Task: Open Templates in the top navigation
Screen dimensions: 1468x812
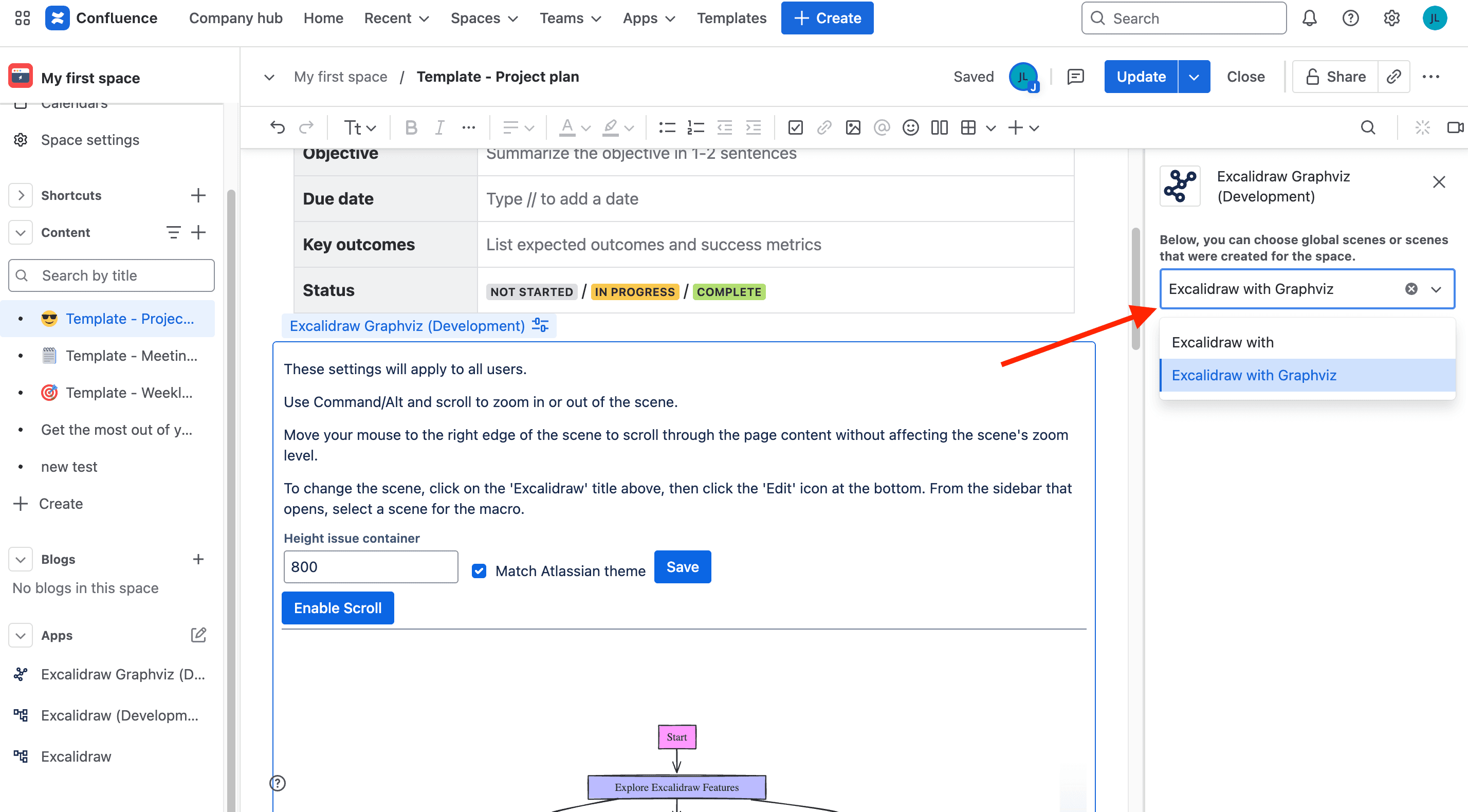Action: (x=731, y=18)
